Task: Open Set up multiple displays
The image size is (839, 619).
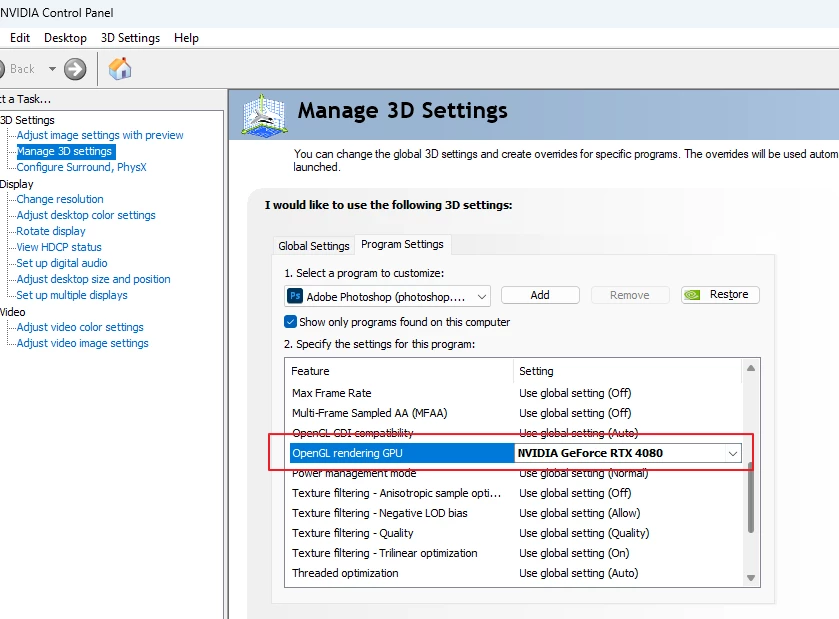Action: pyautogui.click(x=72, y=295)
